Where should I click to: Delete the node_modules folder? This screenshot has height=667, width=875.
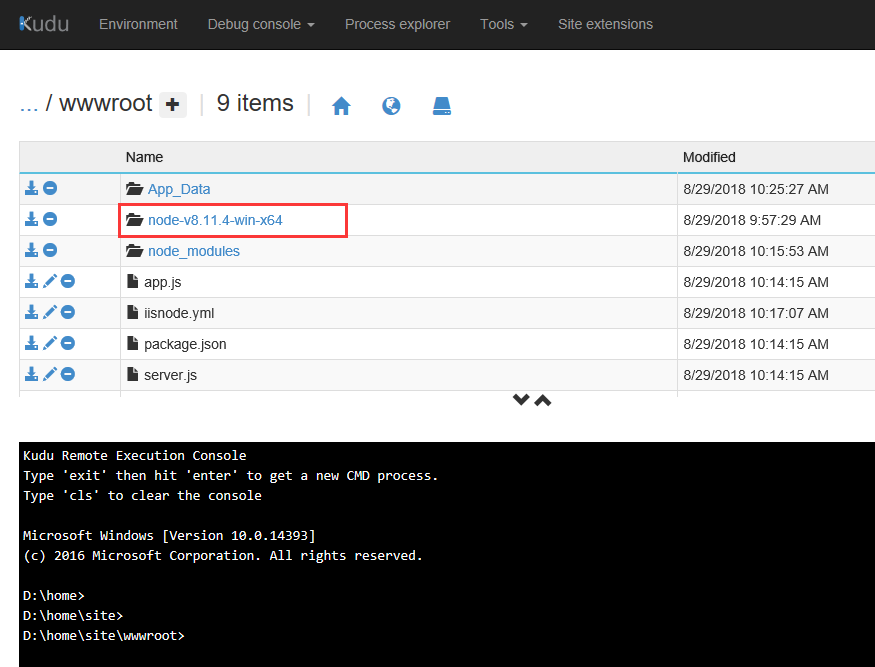[50, 250]
